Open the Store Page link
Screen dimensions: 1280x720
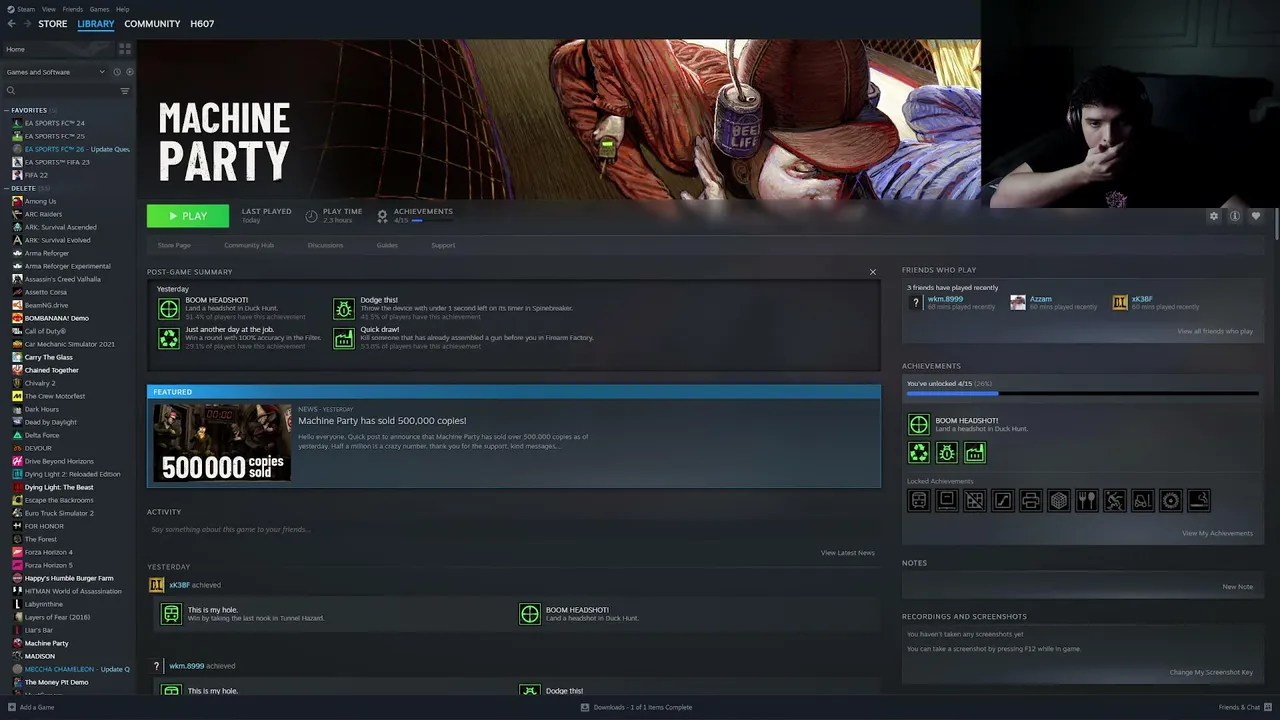coord(174,245)
